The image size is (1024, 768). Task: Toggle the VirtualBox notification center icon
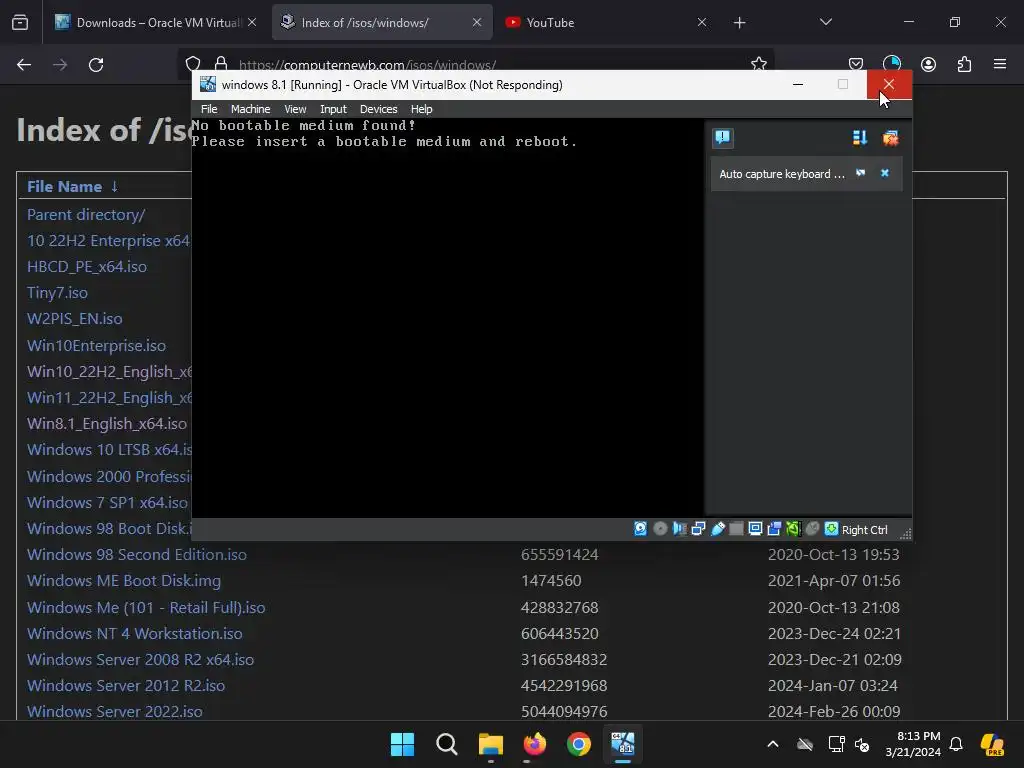click(x=722, y=138)
